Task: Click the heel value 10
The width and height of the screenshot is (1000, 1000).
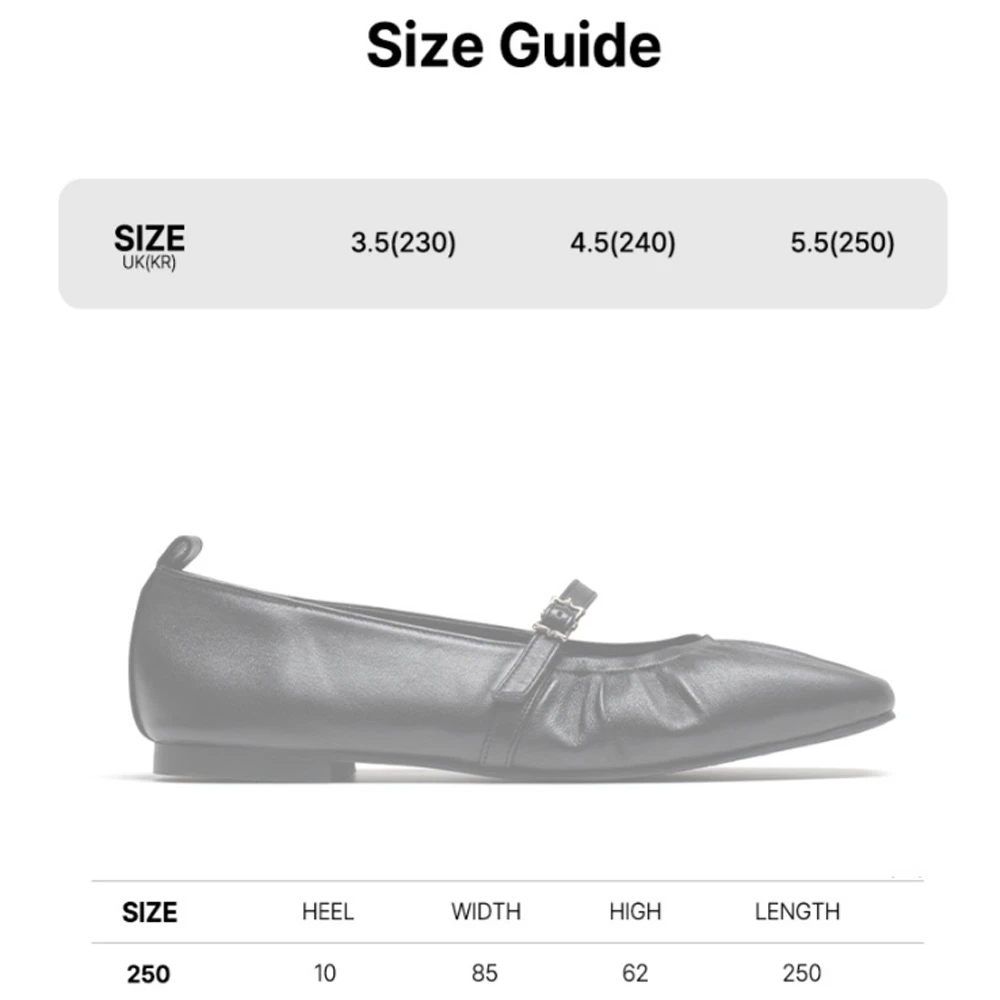Action: [325, 973]
